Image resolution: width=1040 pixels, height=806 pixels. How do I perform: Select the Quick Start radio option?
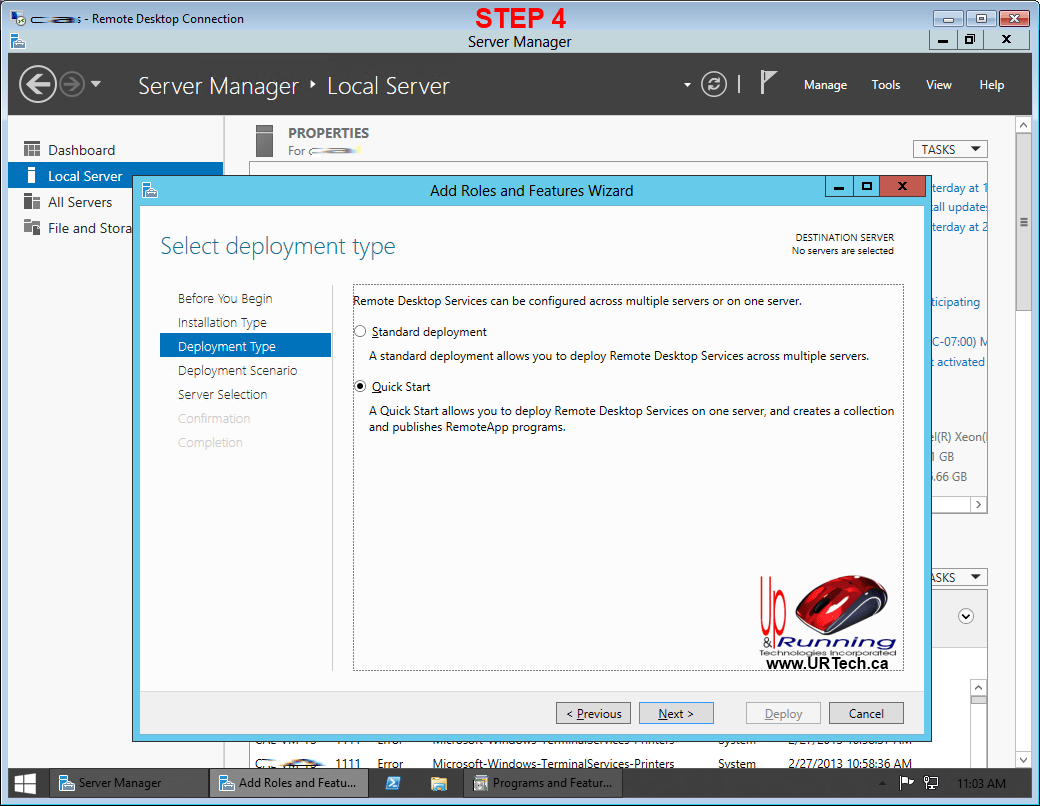[360, 387]
